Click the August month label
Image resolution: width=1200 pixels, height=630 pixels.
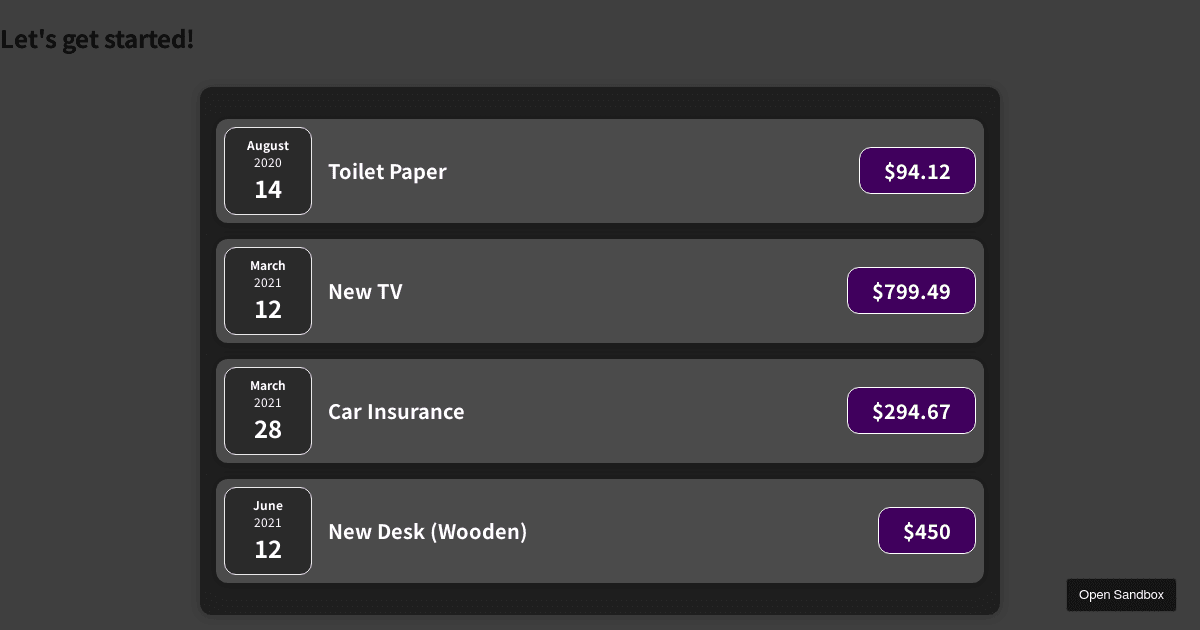(x=268, y=146)
